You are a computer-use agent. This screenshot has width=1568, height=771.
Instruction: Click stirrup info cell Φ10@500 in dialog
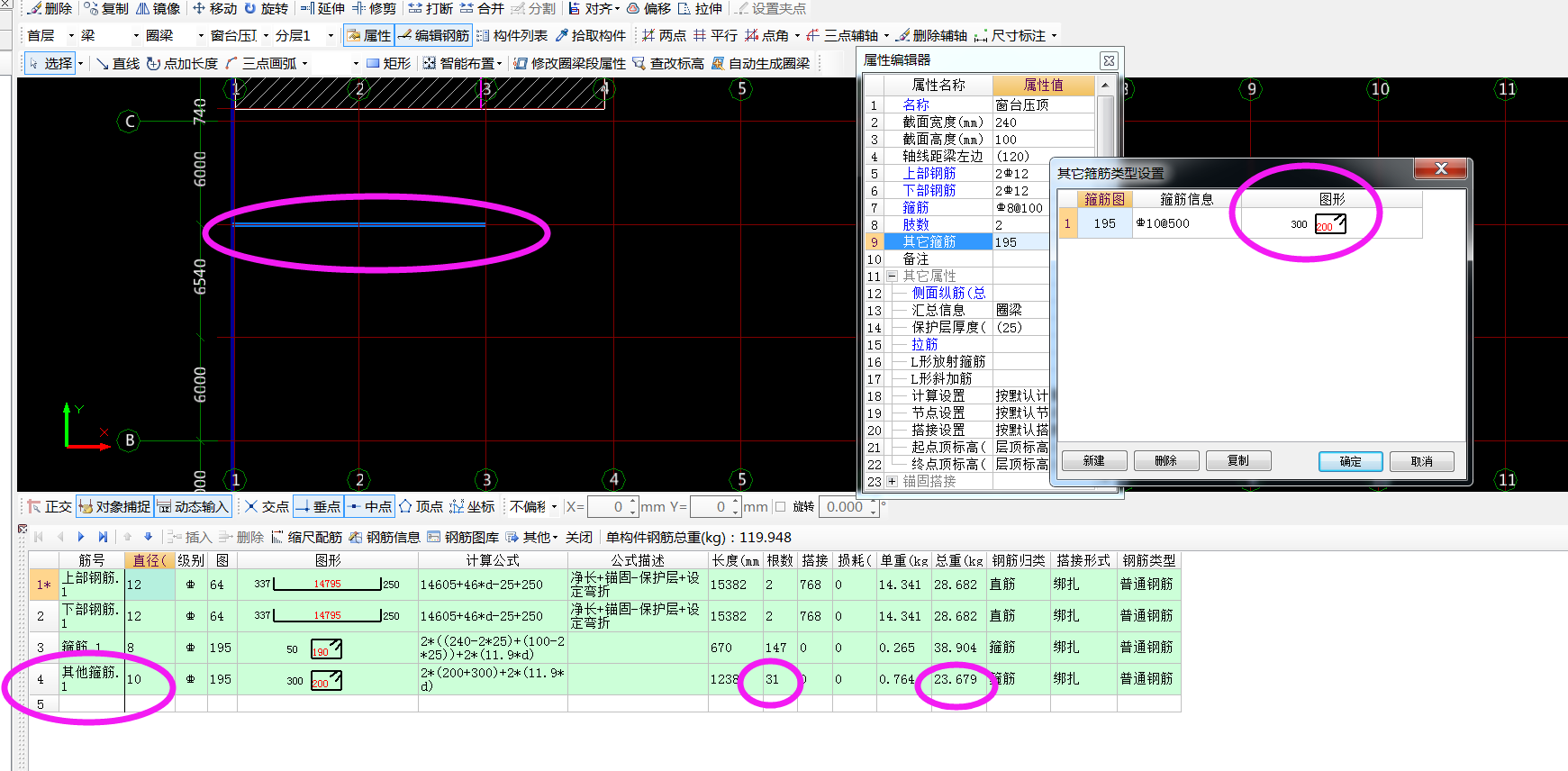click(x=1187, y=223)
